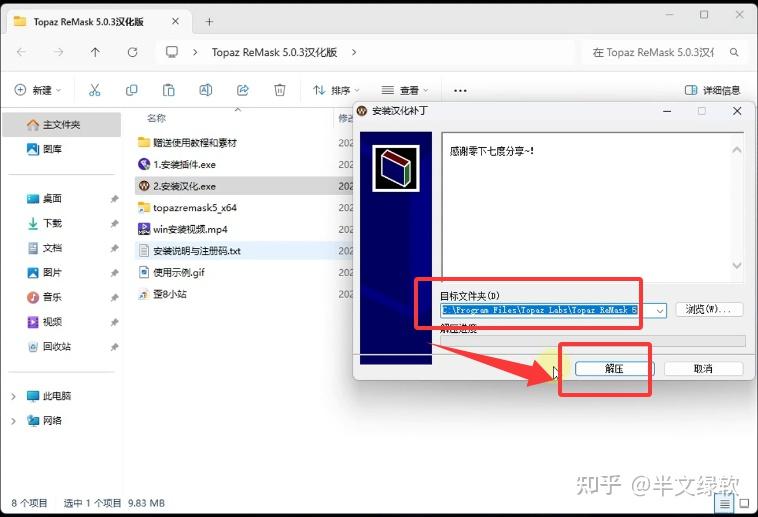
Task: Select the win安装视频.mp4 file
Action: 190,229
